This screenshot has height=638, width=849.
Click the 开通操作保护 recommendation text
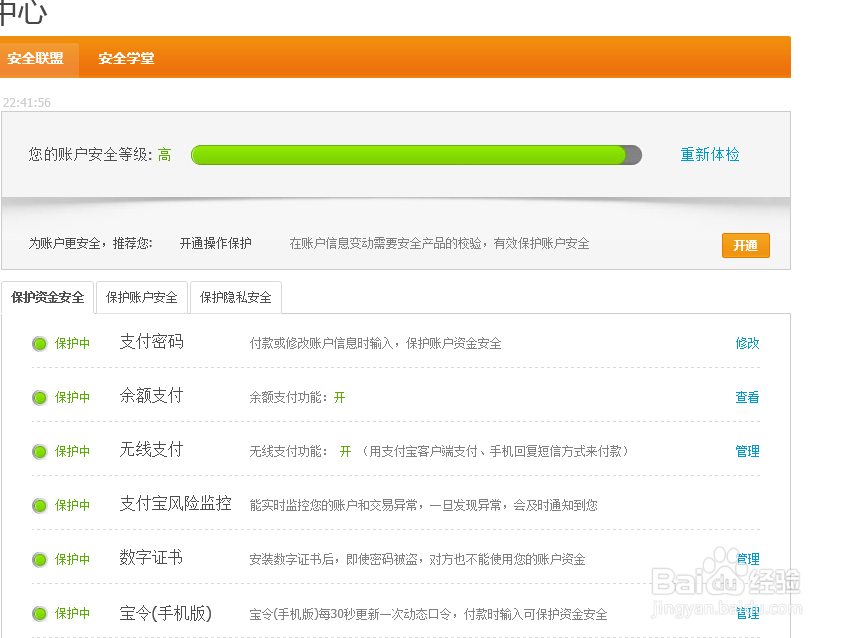(215, 243)
